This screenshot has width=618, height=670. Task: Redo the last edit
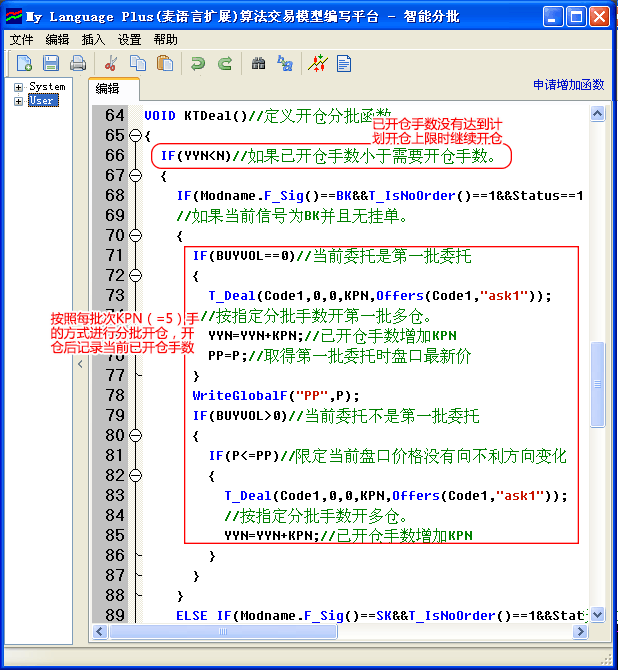225,64
